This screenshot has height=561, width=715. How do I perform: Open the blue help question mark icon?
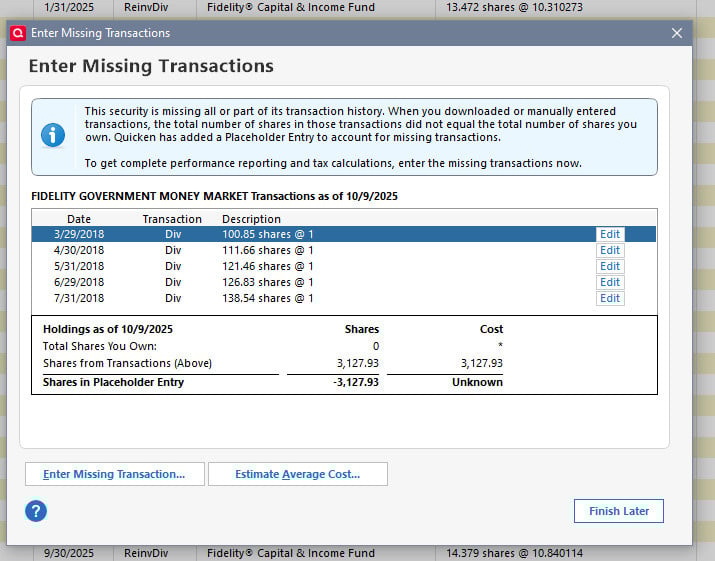(36, 511)
